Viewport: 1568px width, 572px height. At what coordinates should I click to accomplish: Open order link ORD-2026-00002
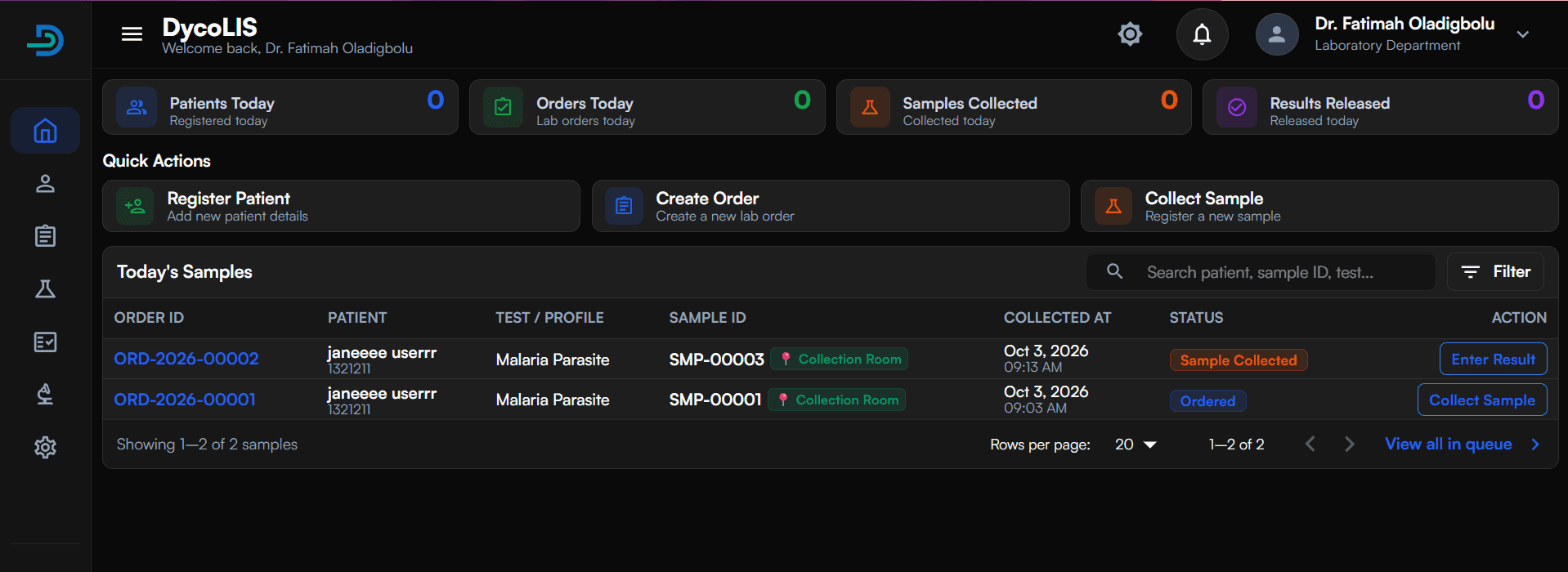pos(186,359)
